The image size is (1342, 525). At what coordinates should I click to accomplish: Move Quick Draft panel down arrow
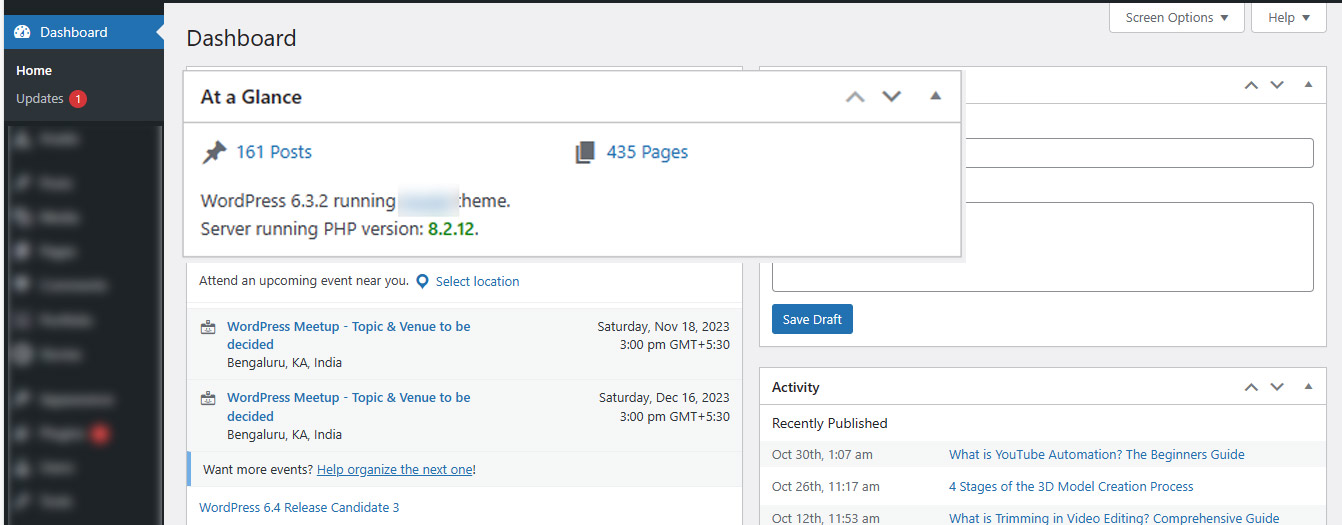click(x=1277, y=85)
